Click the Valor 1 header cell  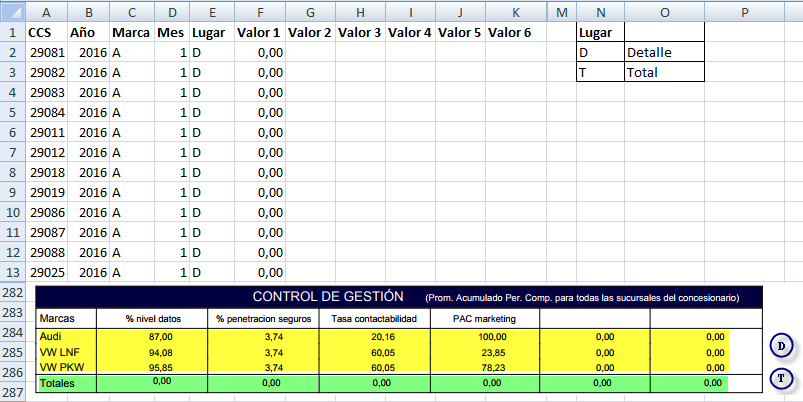coord(260,32)
